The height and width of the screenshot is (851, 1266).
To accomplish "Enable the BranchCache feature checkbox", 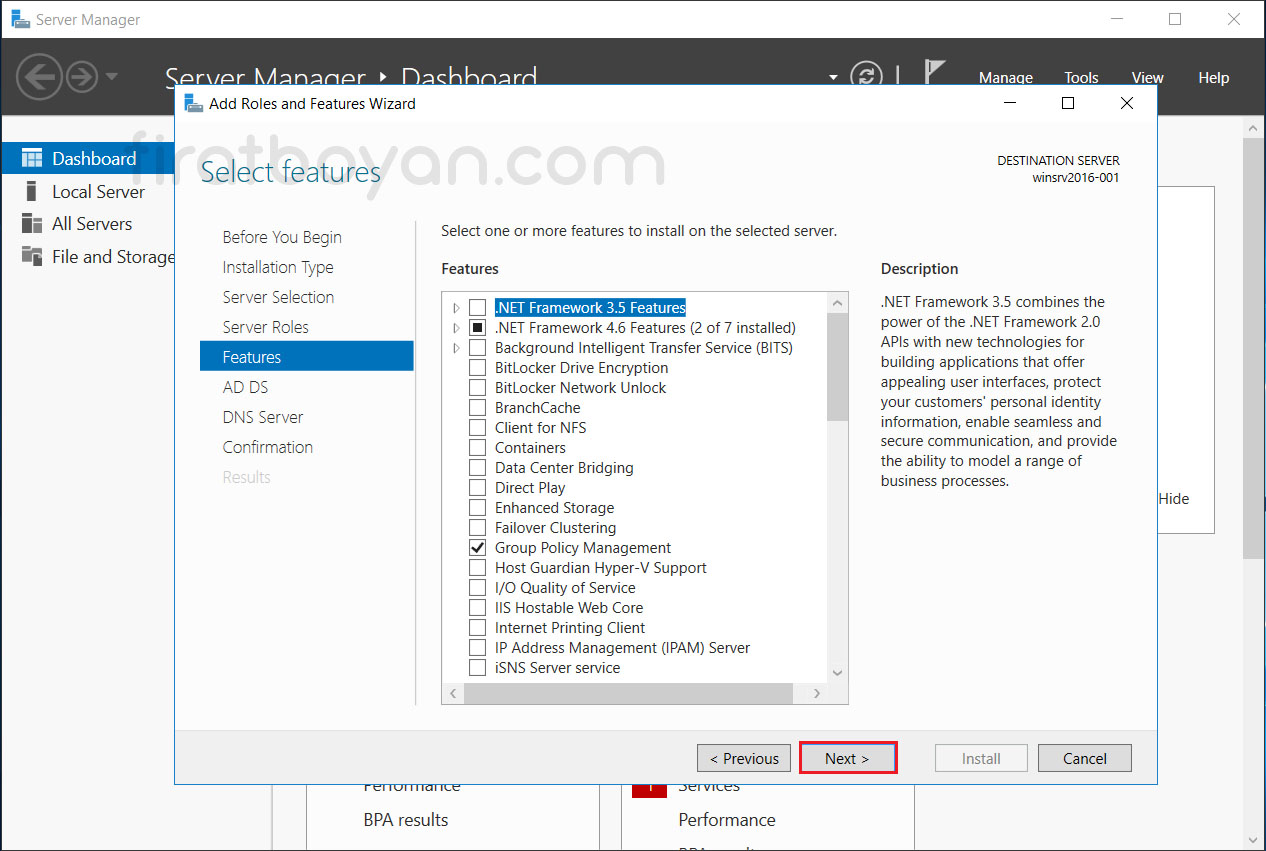I will [478, 408].
